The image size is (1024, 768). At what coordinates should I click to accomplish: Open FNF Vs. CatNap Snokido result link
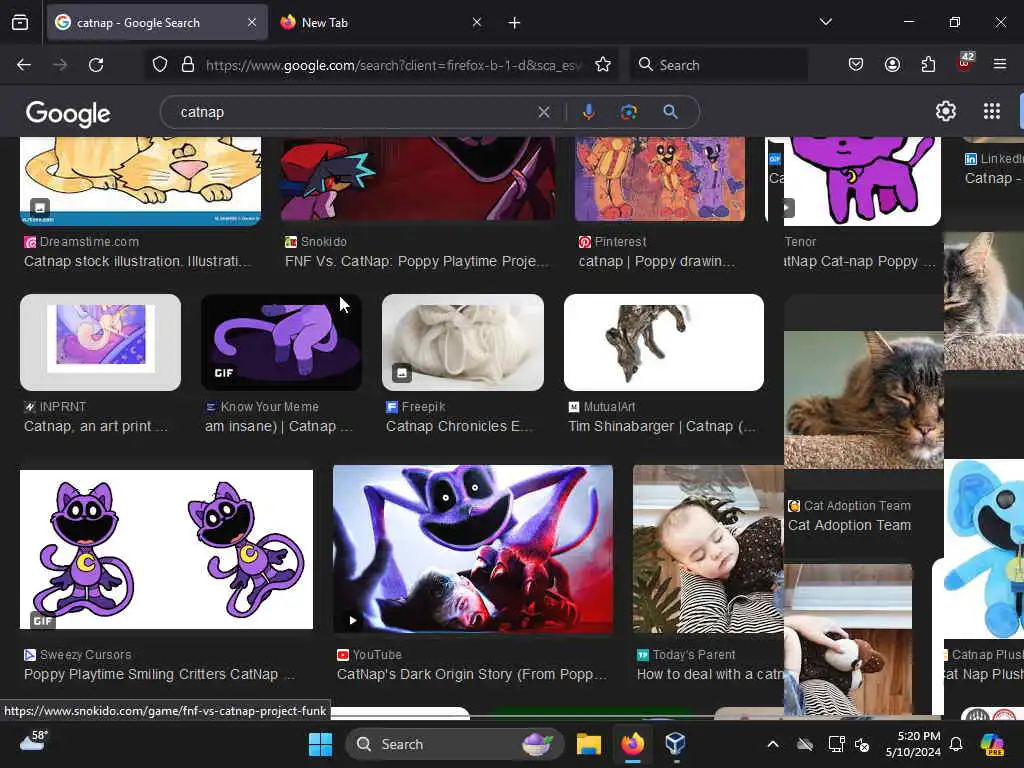coord(416,261)
